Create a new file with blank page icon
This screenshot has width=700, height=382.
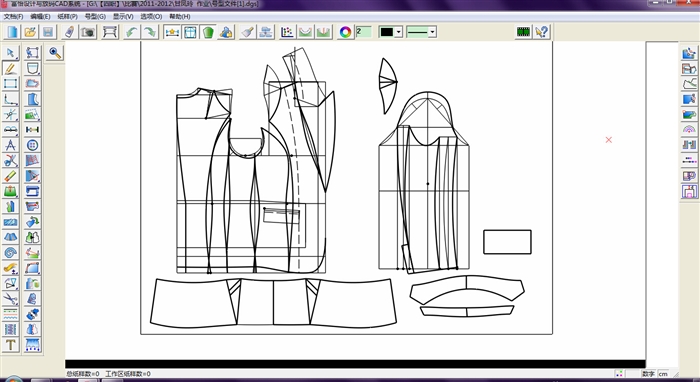click(x=12, y=32)
